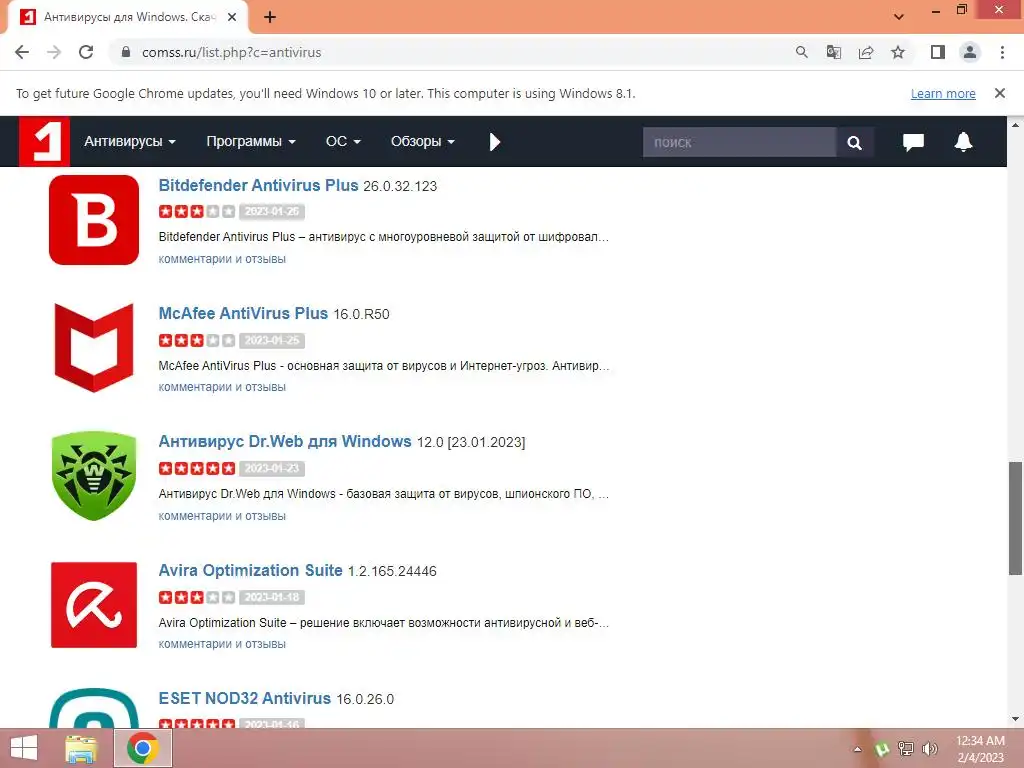Open the Chrome profile avatar icon
Image resolution: width=1024 pixels, height=768 pixels.
(970, 52)
